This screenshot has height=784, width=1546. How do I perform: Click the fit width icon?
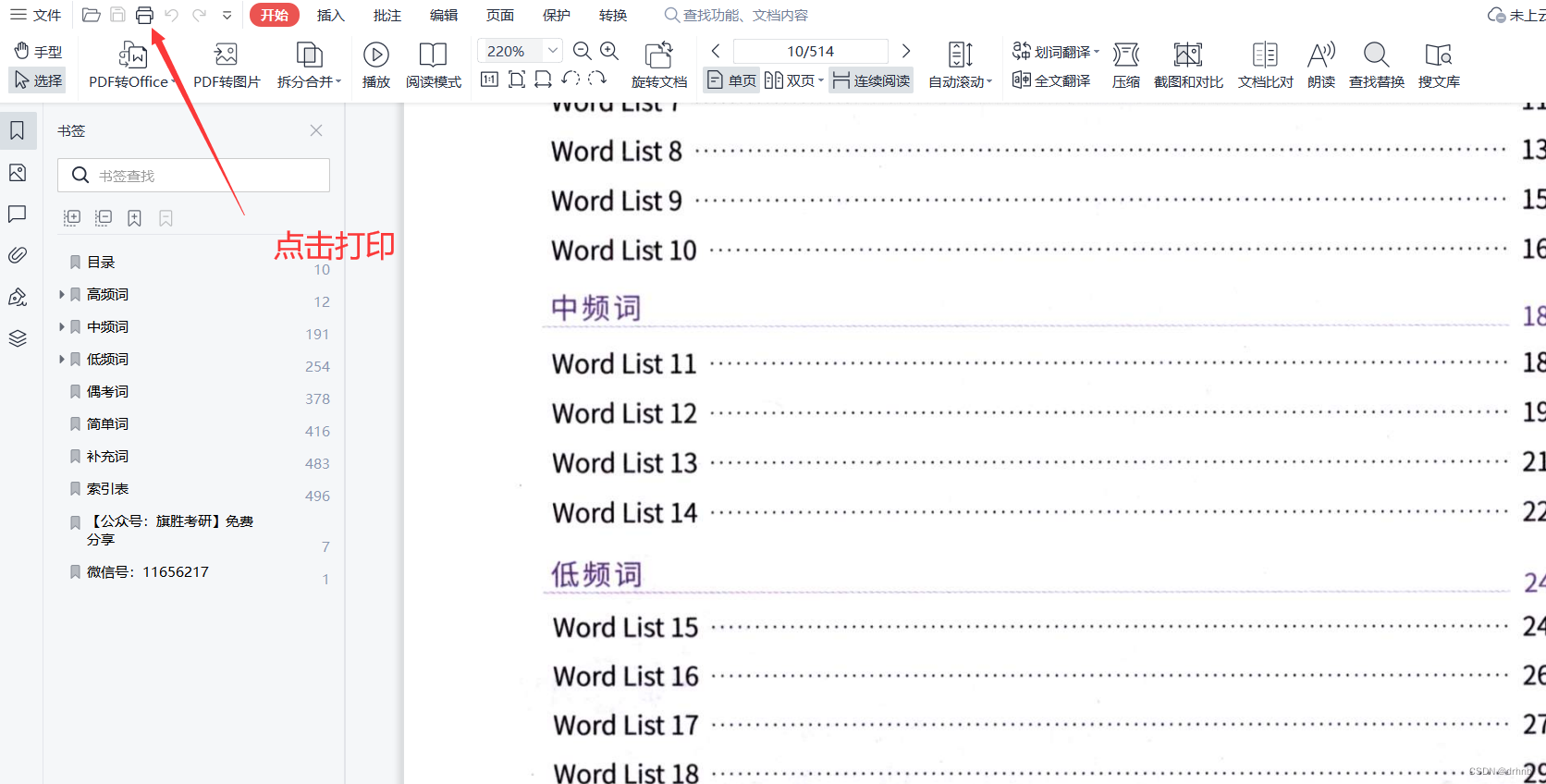click(544, 80)
